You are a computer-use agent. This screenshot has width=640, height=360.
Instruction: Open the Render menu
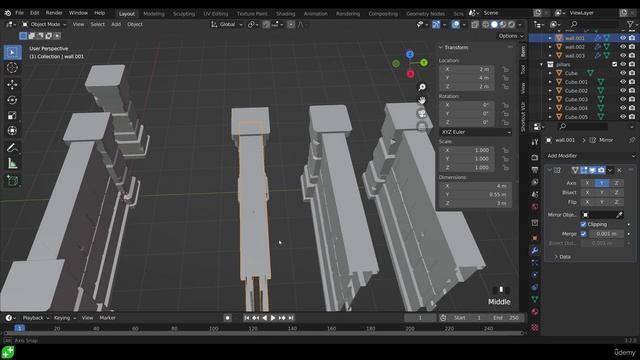pyautogui.click(x=54, y=13)
